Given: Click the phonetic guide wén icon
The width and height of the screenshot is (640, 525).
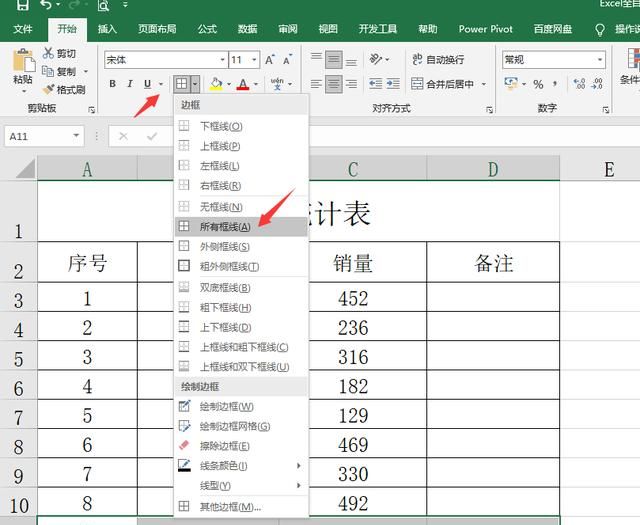Looking at the screenshot, I should click(277, 84).
